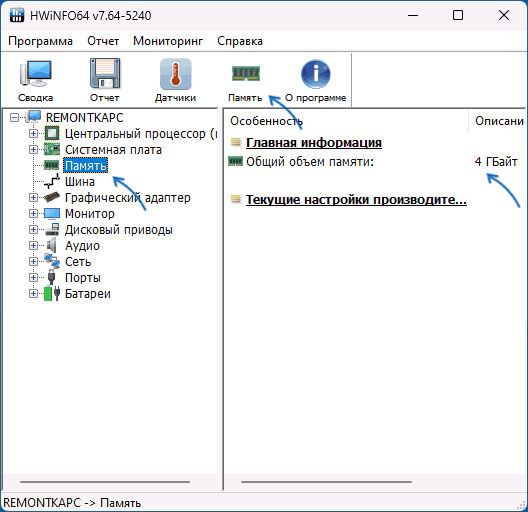The image size is (528, 512).
Task: Click the speaker icon beside Аудио
Action: pyautogui.click(x=52, y=245)
